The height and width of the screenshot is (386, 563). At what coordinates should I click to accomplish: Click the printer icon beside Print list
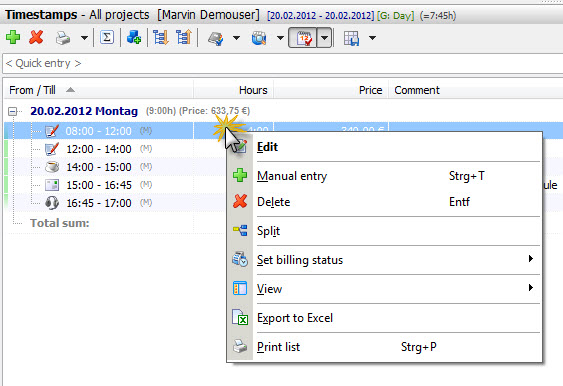[240, 347]
